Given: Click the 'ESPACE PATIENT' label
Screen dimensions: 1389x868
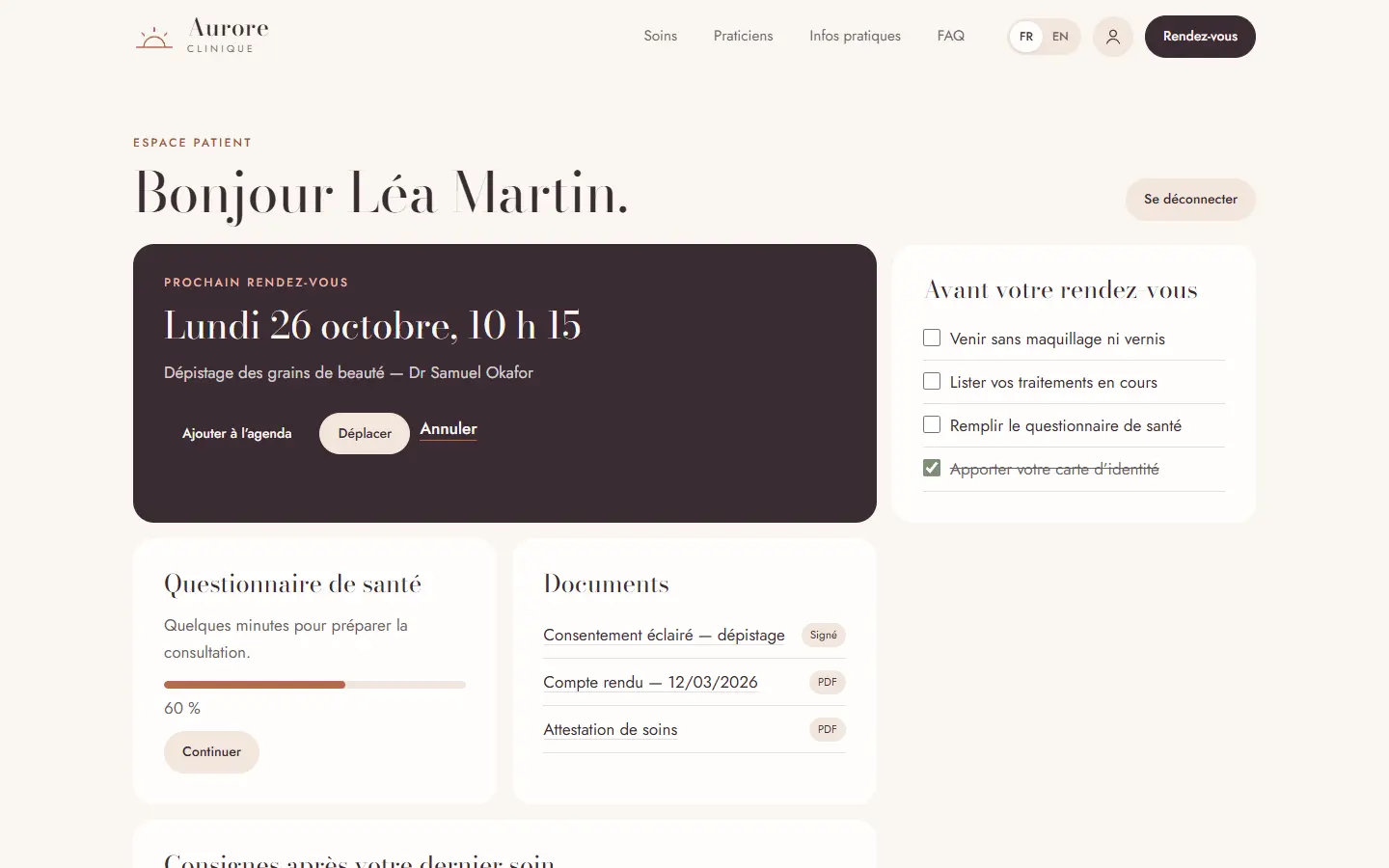Looking at the screenshot, I should coord(192,143).
